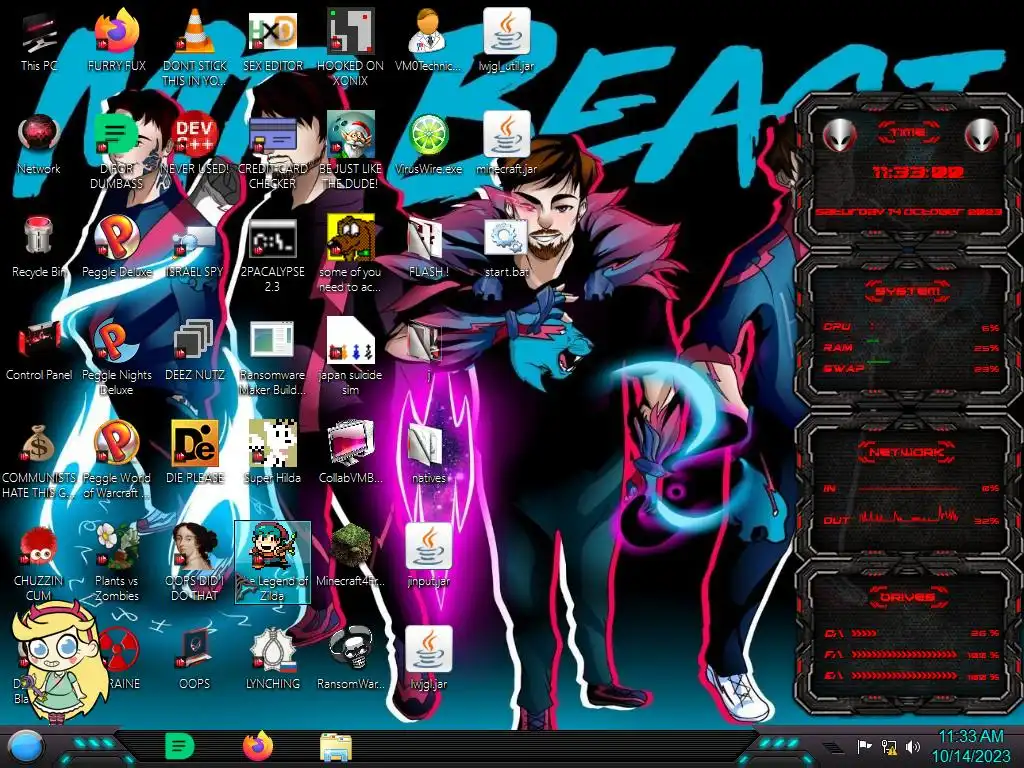Open the CREDIT CARD CHECKER shortcut
Viewport: 1024px width, 768px height.
pos(272,152)
